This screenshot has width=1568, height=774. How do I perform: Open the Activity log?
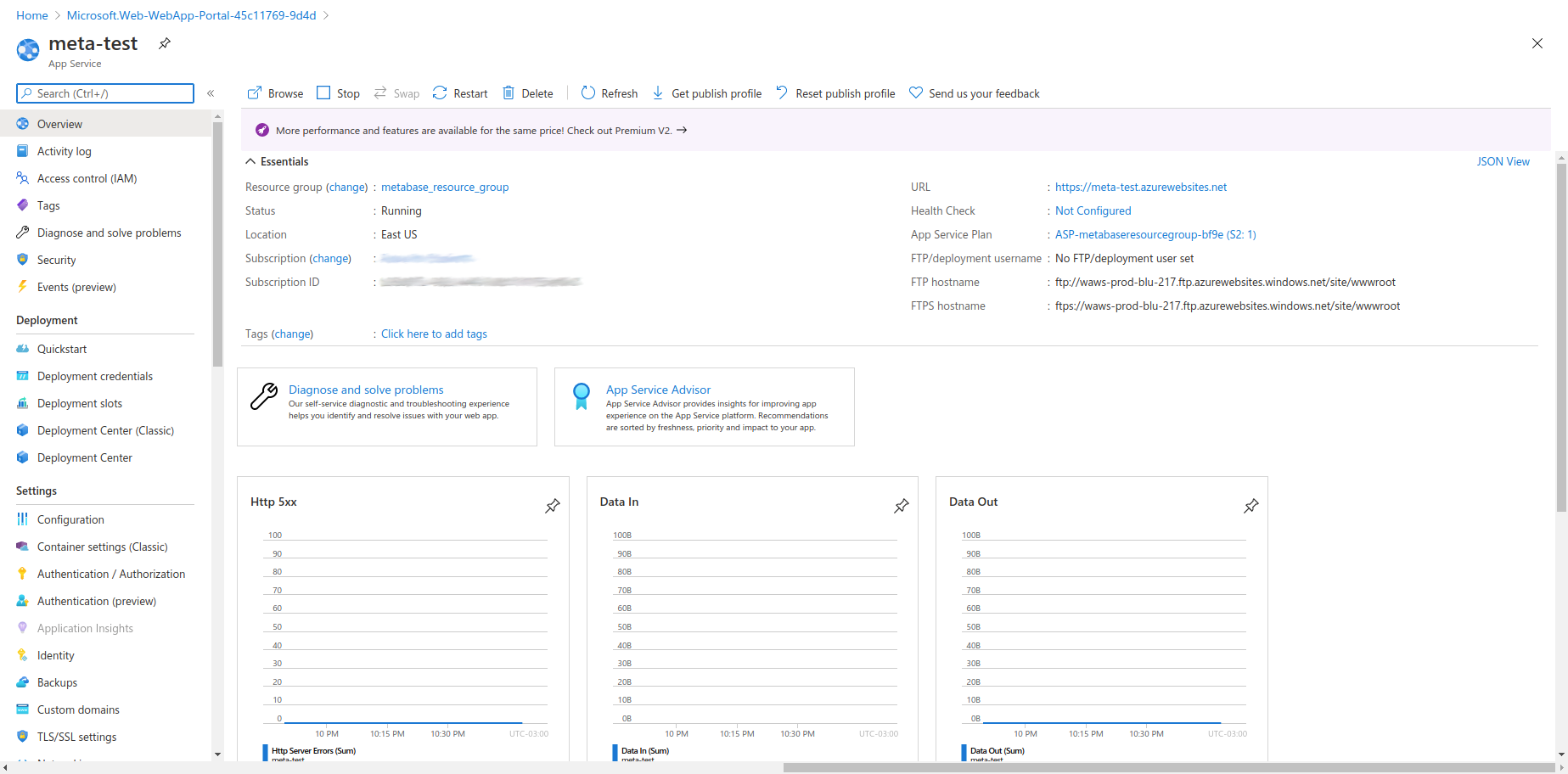(105, 151)
